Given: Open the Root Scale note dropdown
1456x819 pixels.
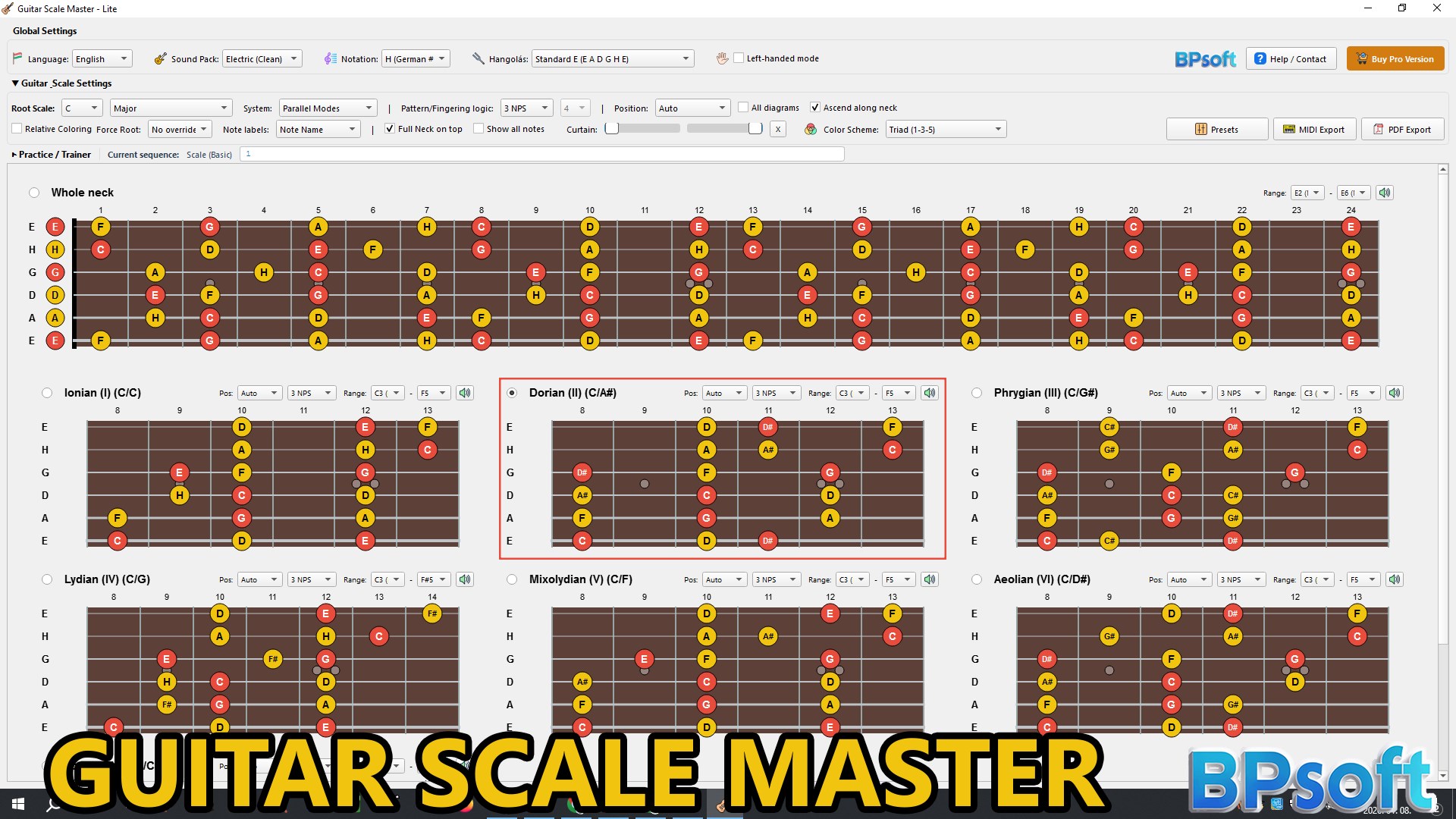Looking at the screenshot, I should (x=82, y=108).
